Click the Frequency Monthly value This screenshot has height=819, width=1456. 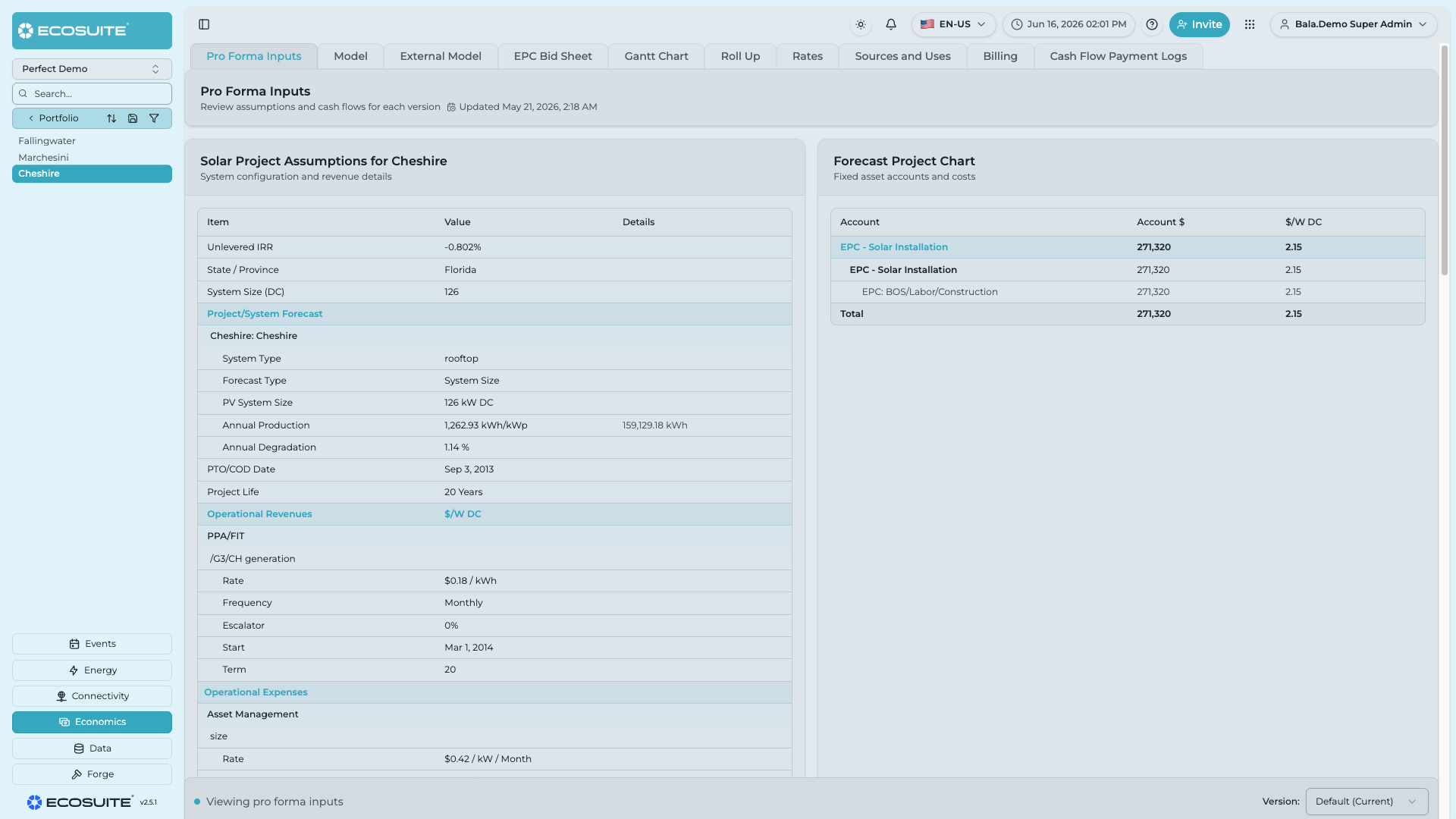pyautogui.click(x=463, y=603)
